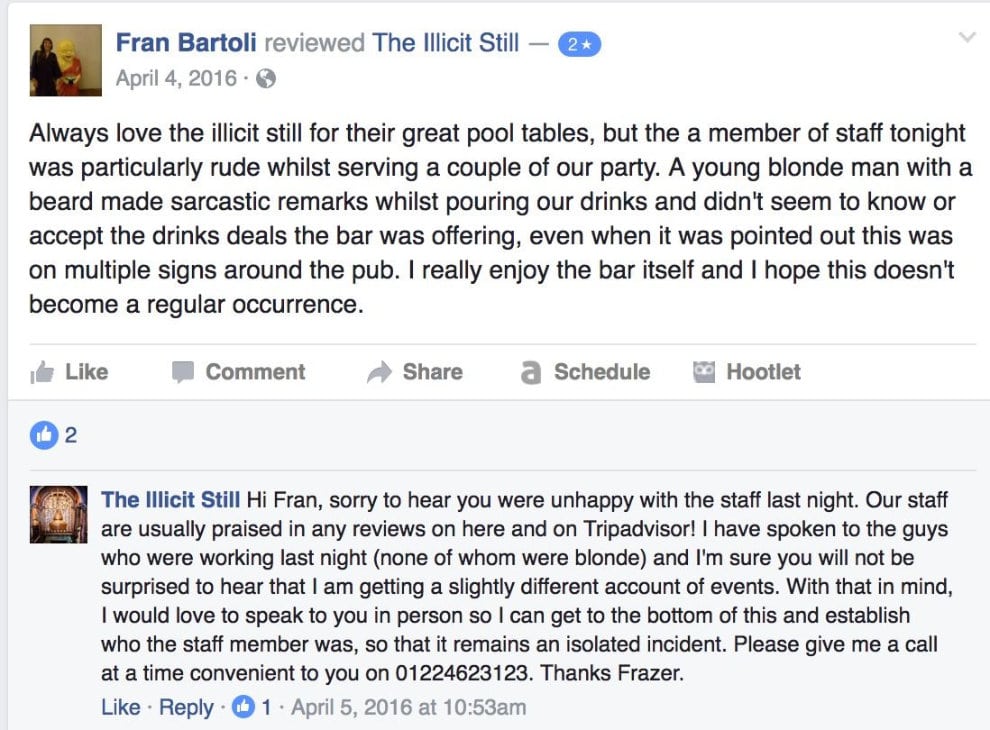Viewport: 990px width, 730px height.
Task: Like the reply from The Illicit Still
Action: point(120,707)
